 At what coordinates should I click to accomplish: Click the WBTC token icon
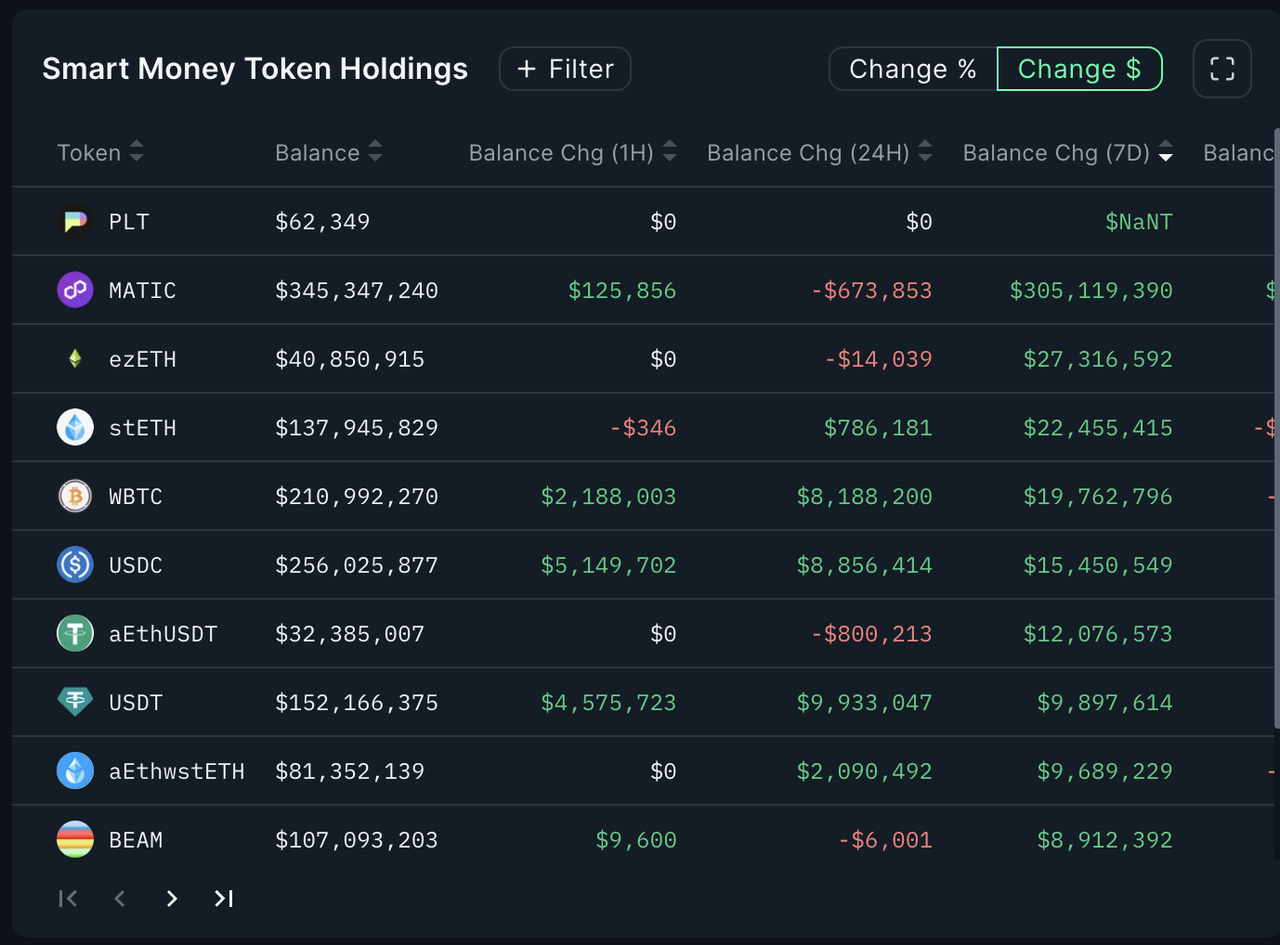[75, 497]
